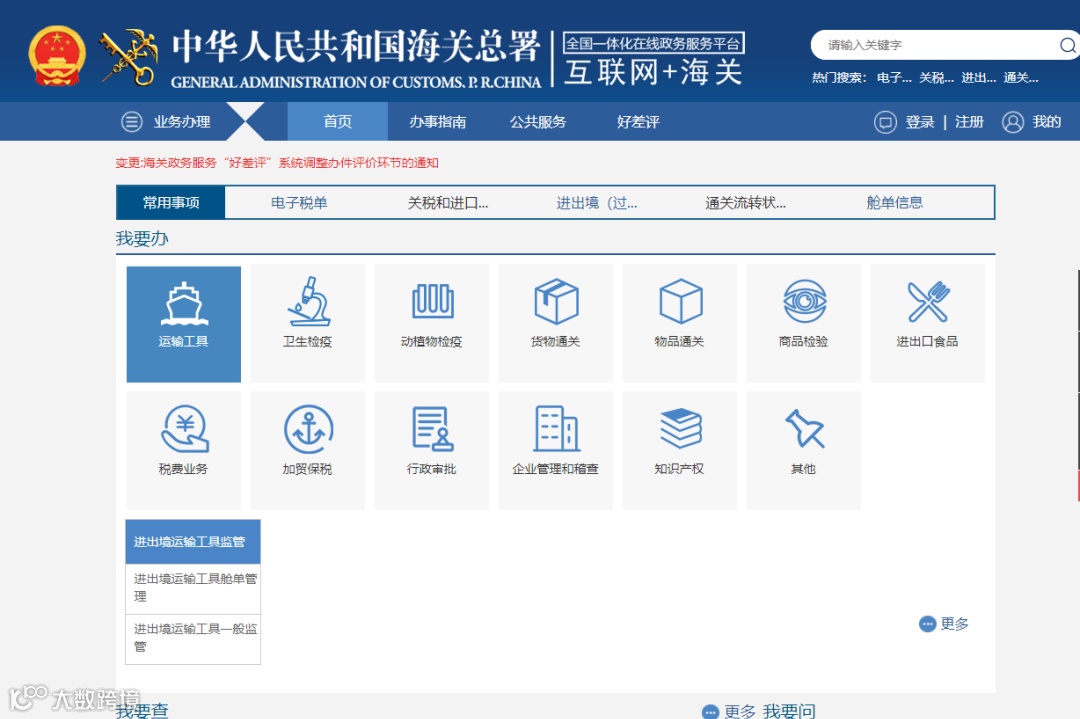Viewport: 1080px width, 719px height.
Task: Click the 更多 dots icon under the tiles
Action: (927, 624)
